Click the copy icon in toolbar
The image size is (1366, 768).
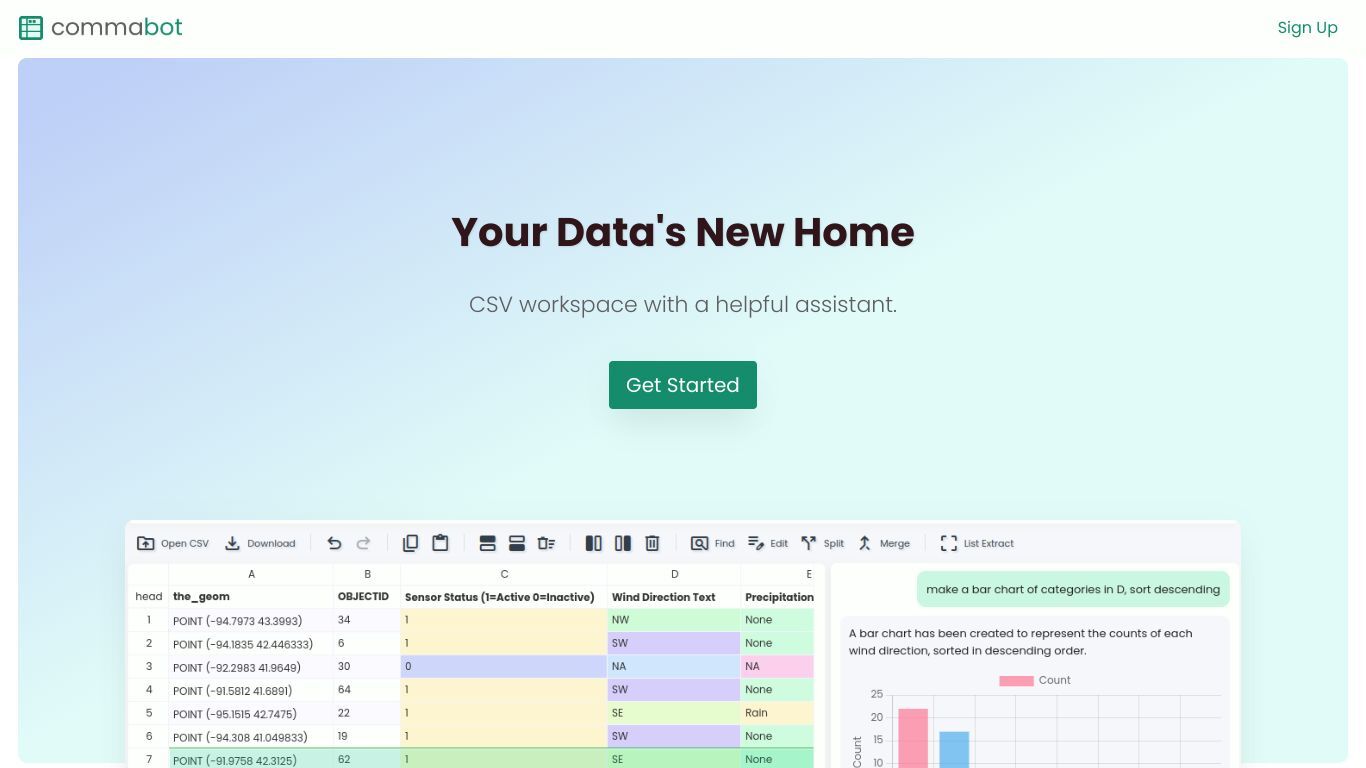pos(410,543)
